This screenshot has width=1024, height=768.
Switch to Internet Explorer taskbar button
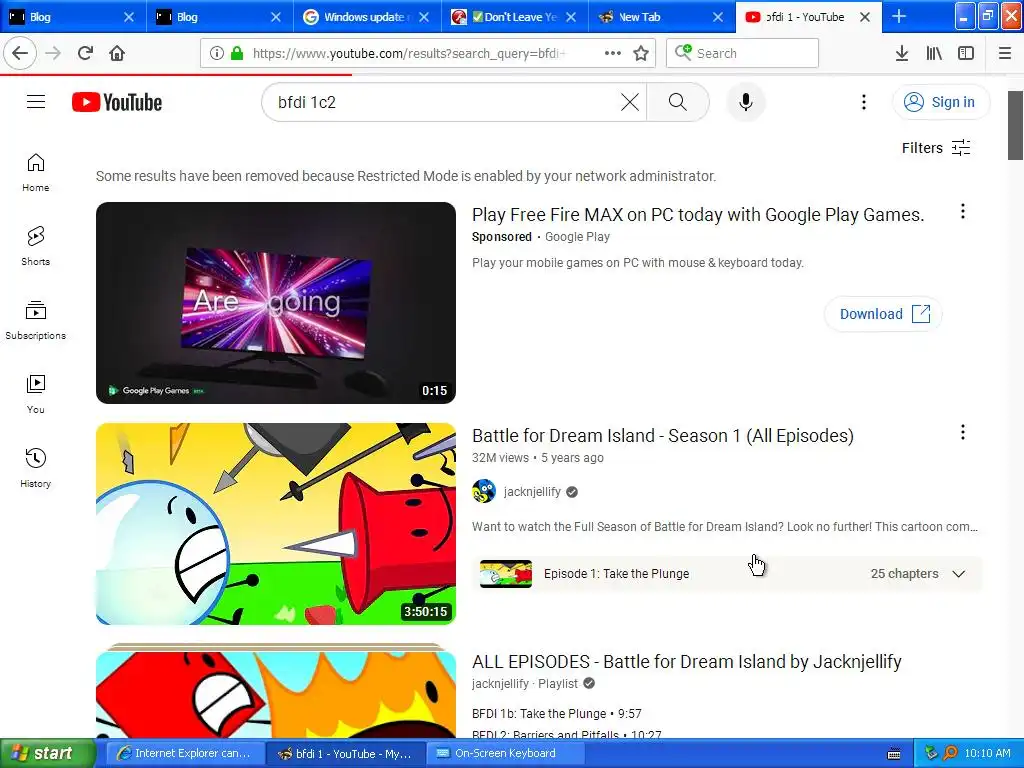click(x=185, y=753)
